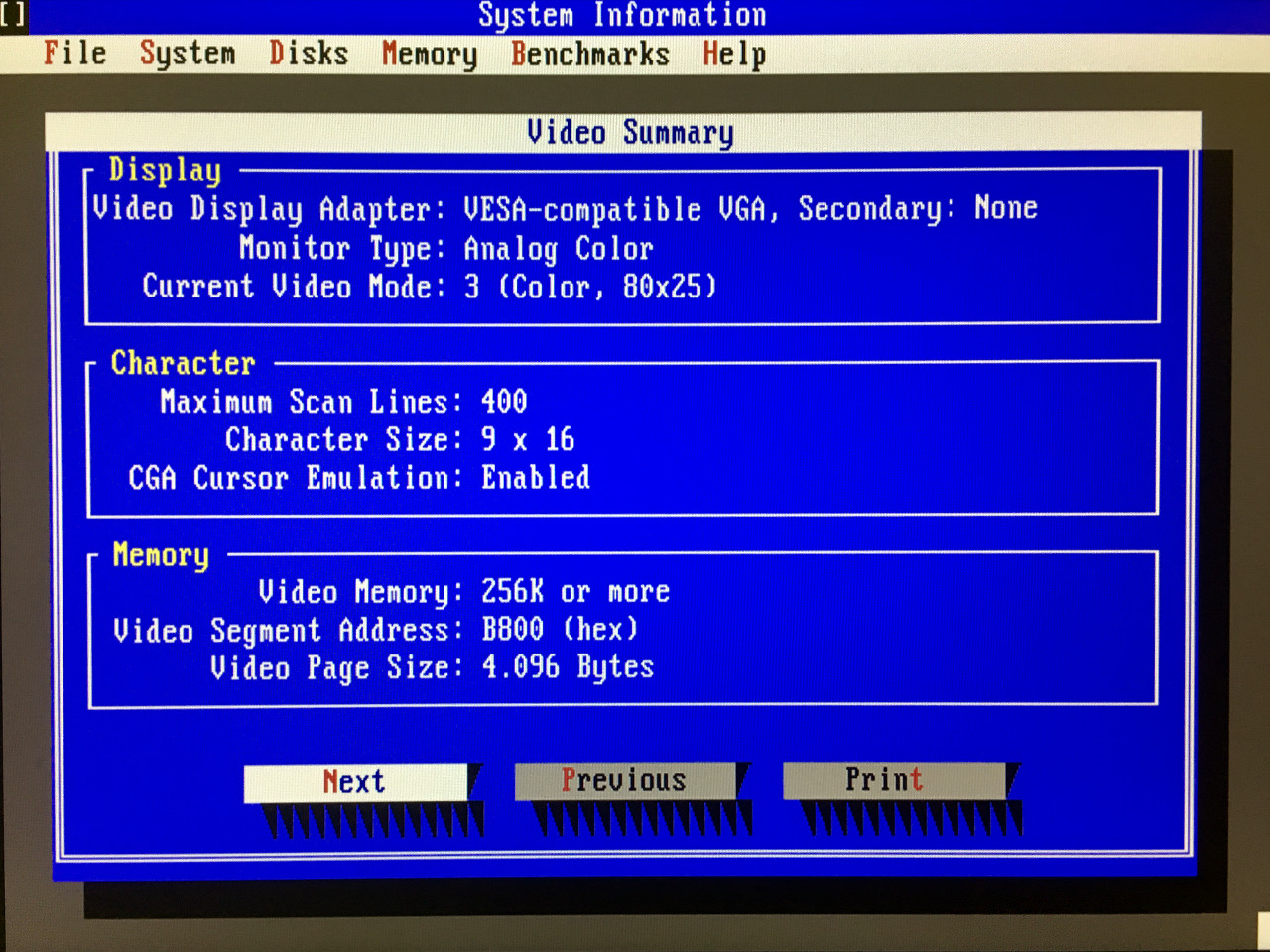Click the Video Page Size bytes value
Image resolution: width=1270 pixels, height=952 pixels.
pyautogui.click(x=568, y=667)
